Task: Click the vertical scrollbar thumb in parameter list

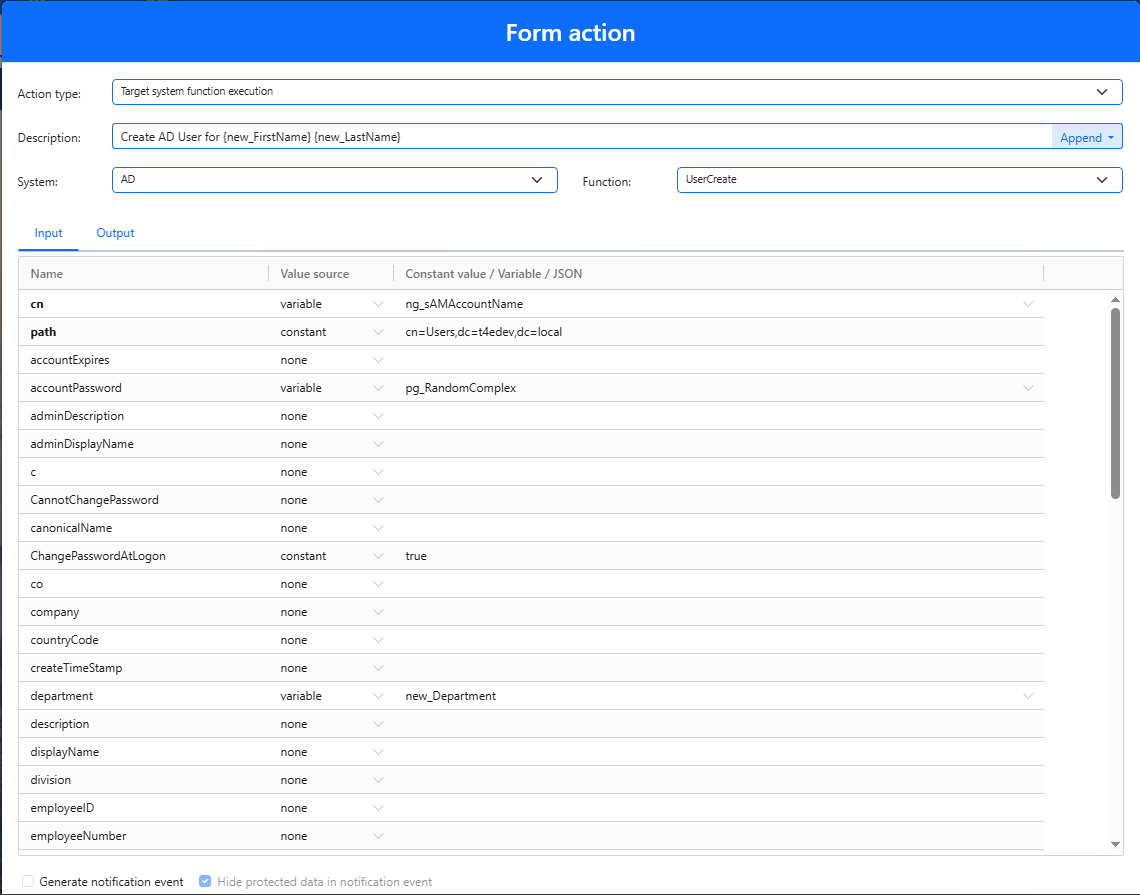Action: click(1115, 404)
